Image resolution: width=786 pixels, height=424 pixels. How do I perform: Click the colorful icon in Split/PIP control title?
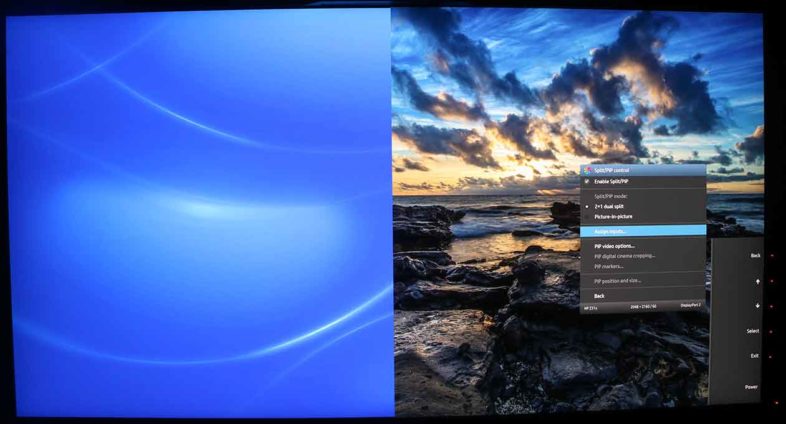click(588, 170)
